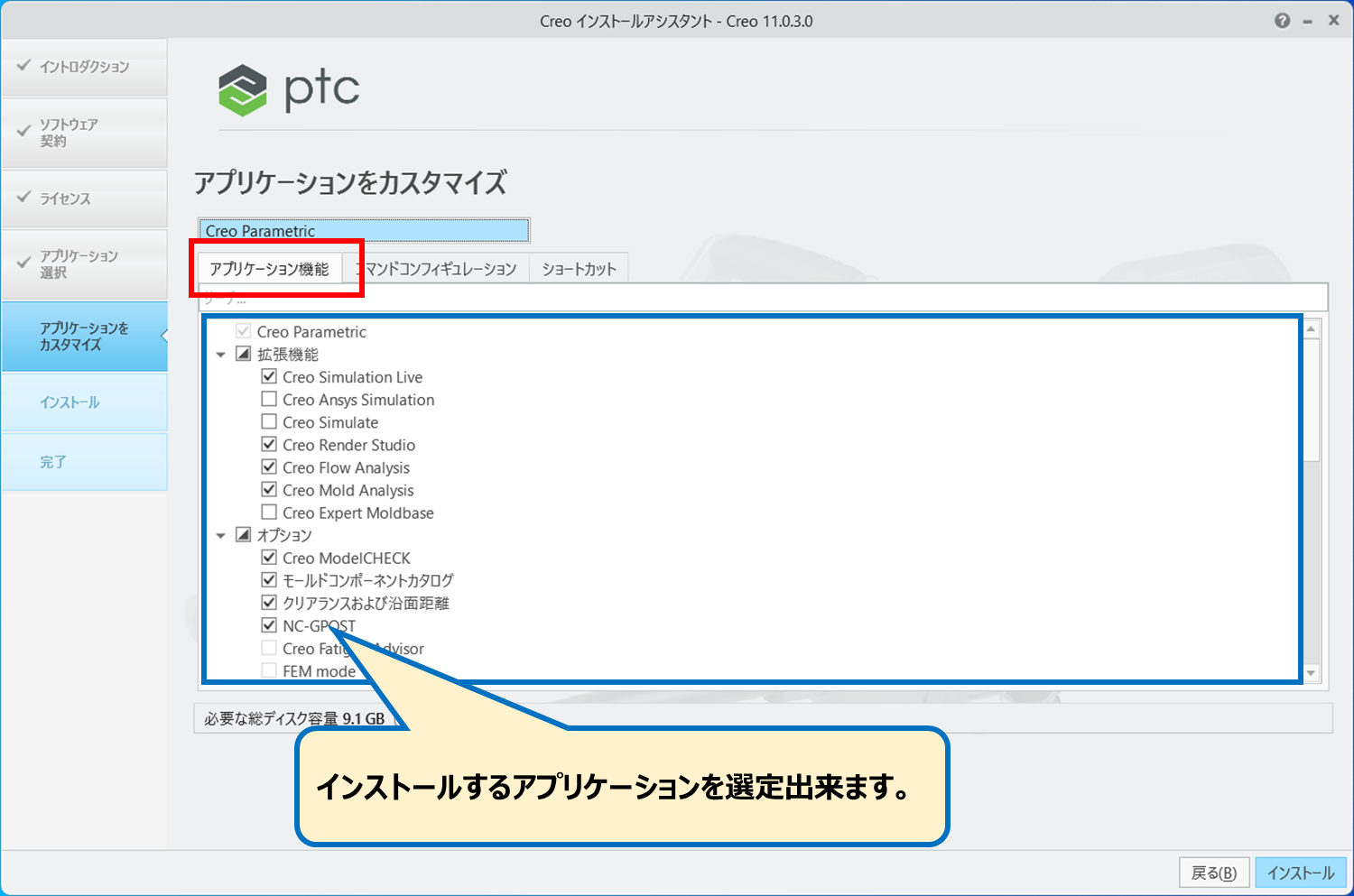Select Creo Parametric in application list
The width and height of the screenshot is (1354, 896).
click(364, 231)
